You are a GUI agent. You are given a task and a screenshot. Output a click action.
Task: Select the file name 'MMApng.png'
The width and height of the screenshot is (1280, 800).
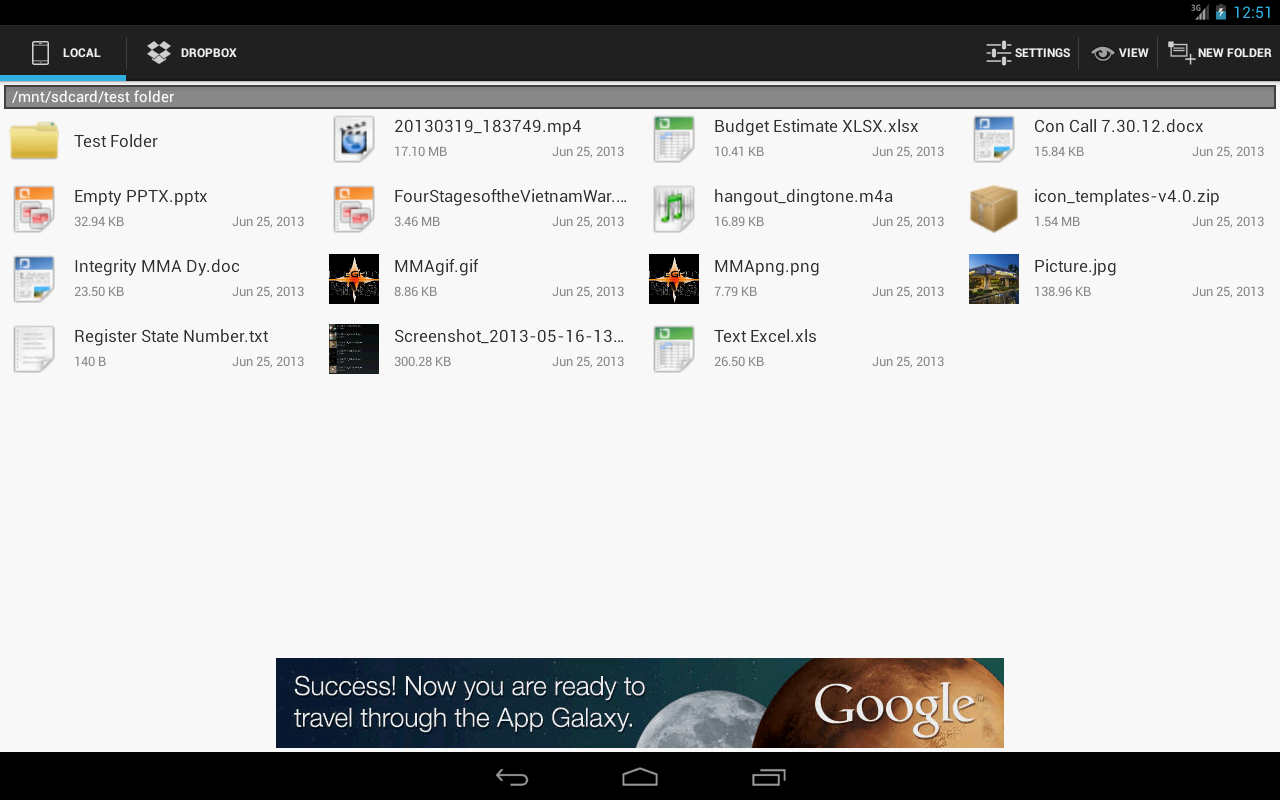tap(767, 267)
